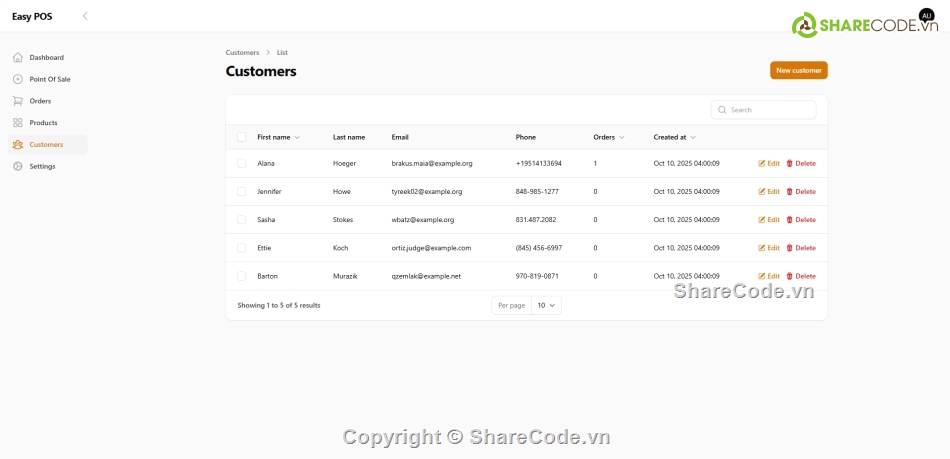Collapse the sidebar using the arrow icon

point(85,16)
